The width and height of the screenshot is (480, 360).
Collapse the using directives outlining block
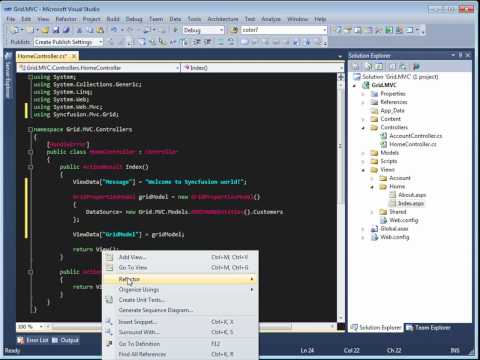click(30, 77)
